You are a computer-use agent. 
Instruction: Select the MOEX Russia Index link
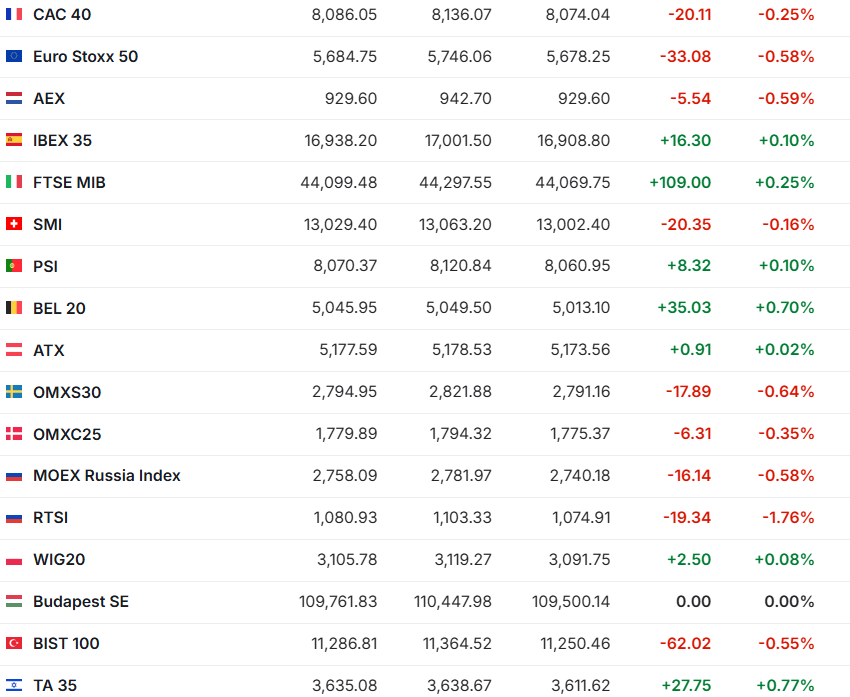pos(107,476)
